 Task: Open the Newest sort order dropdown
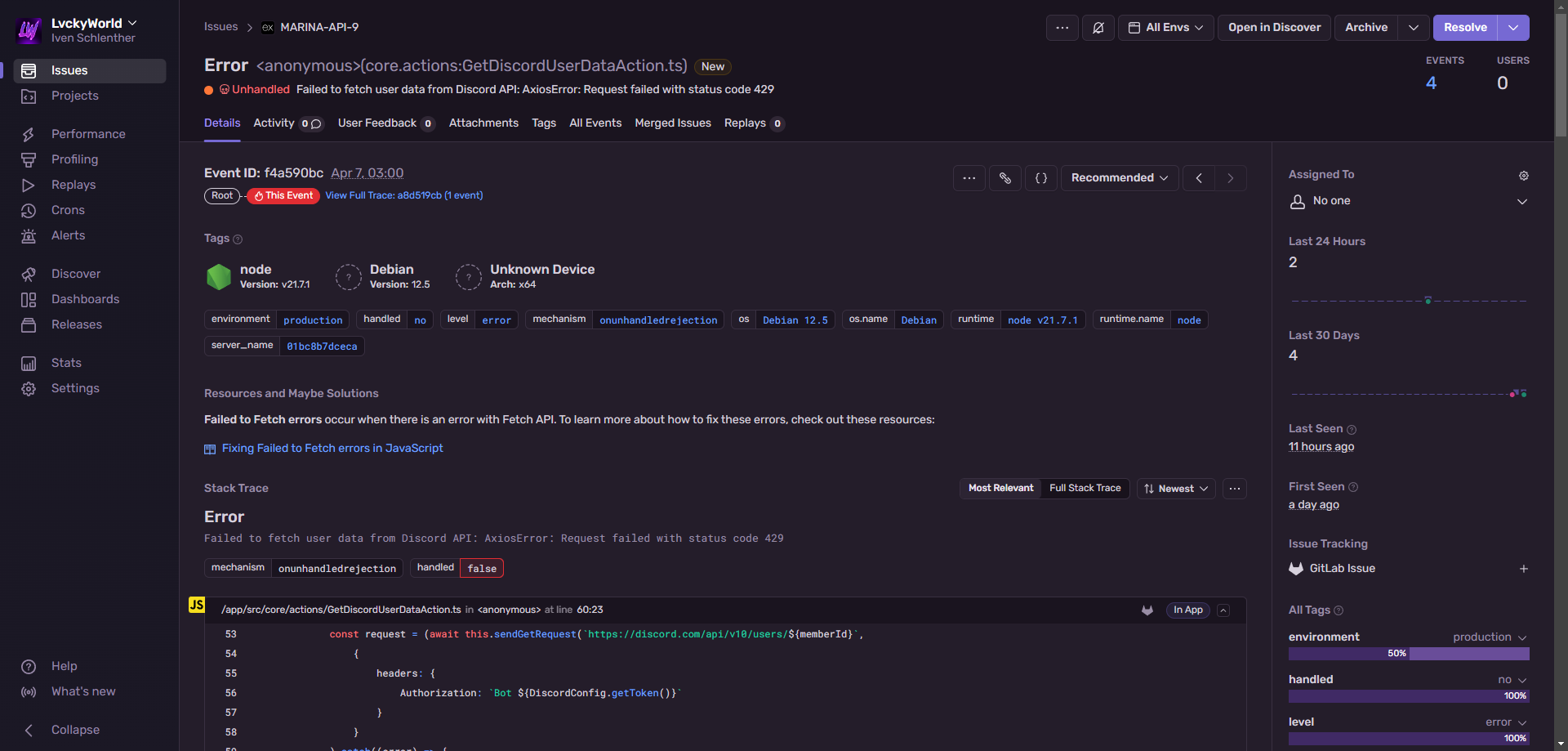(x=1176, y=489)
